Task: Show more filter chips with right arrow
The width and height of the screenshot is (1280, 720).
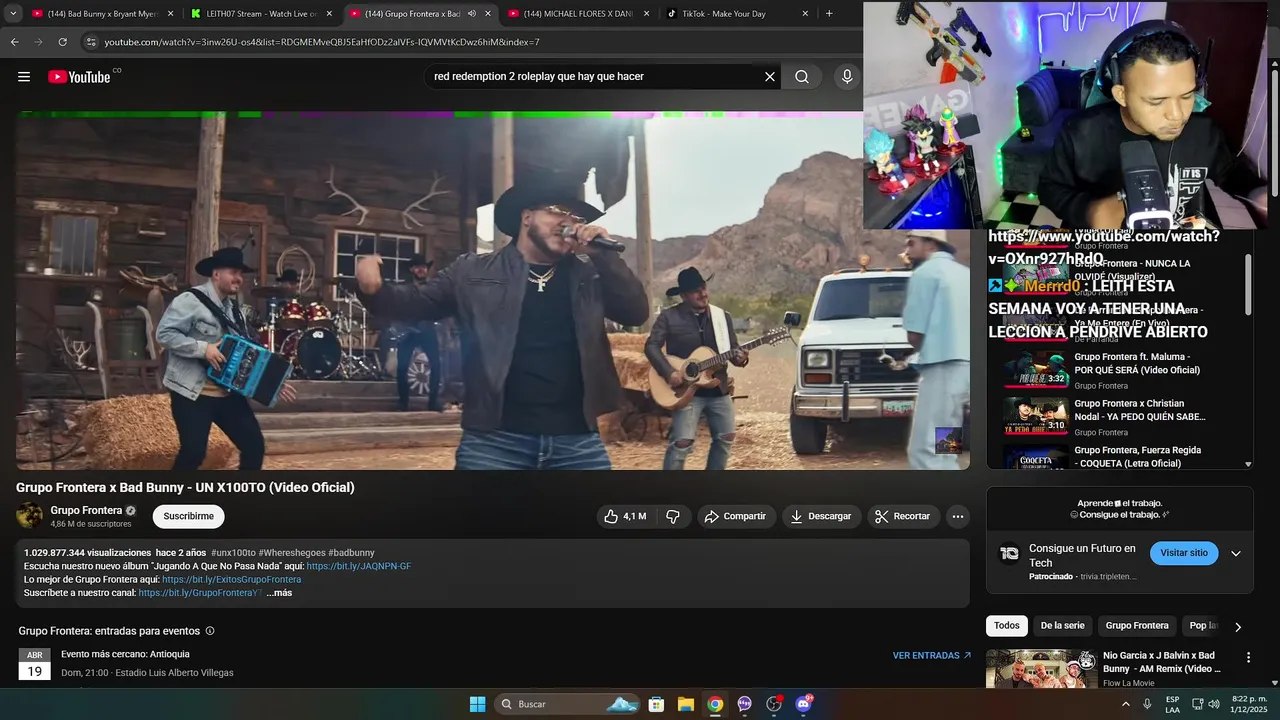Action: click(x=1238, y=627)
